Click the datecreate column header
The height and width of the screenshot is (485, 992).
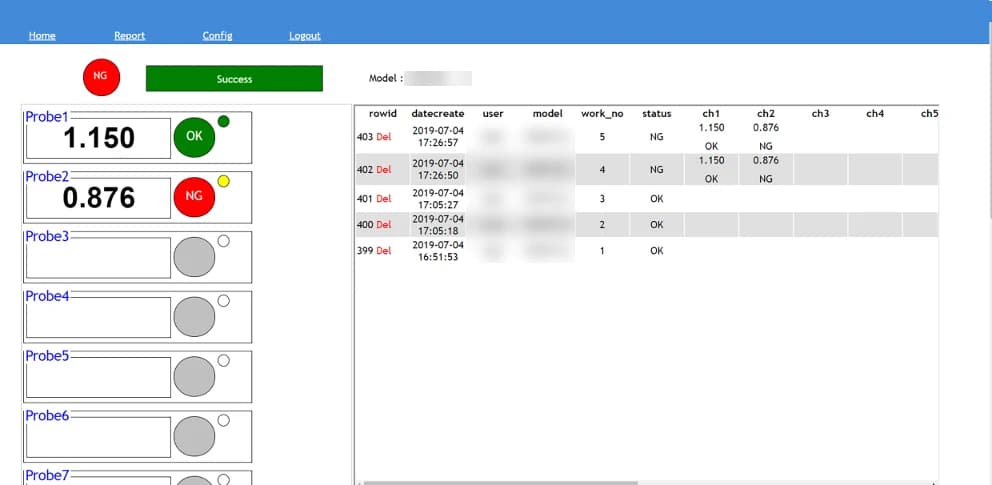coord(438,114)
